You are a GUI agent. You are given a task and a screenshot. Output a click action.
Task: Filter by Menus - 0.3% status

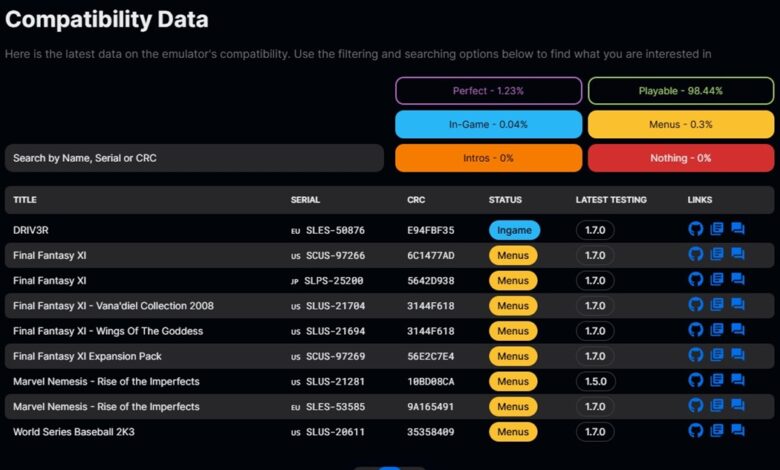coord(681,124)
